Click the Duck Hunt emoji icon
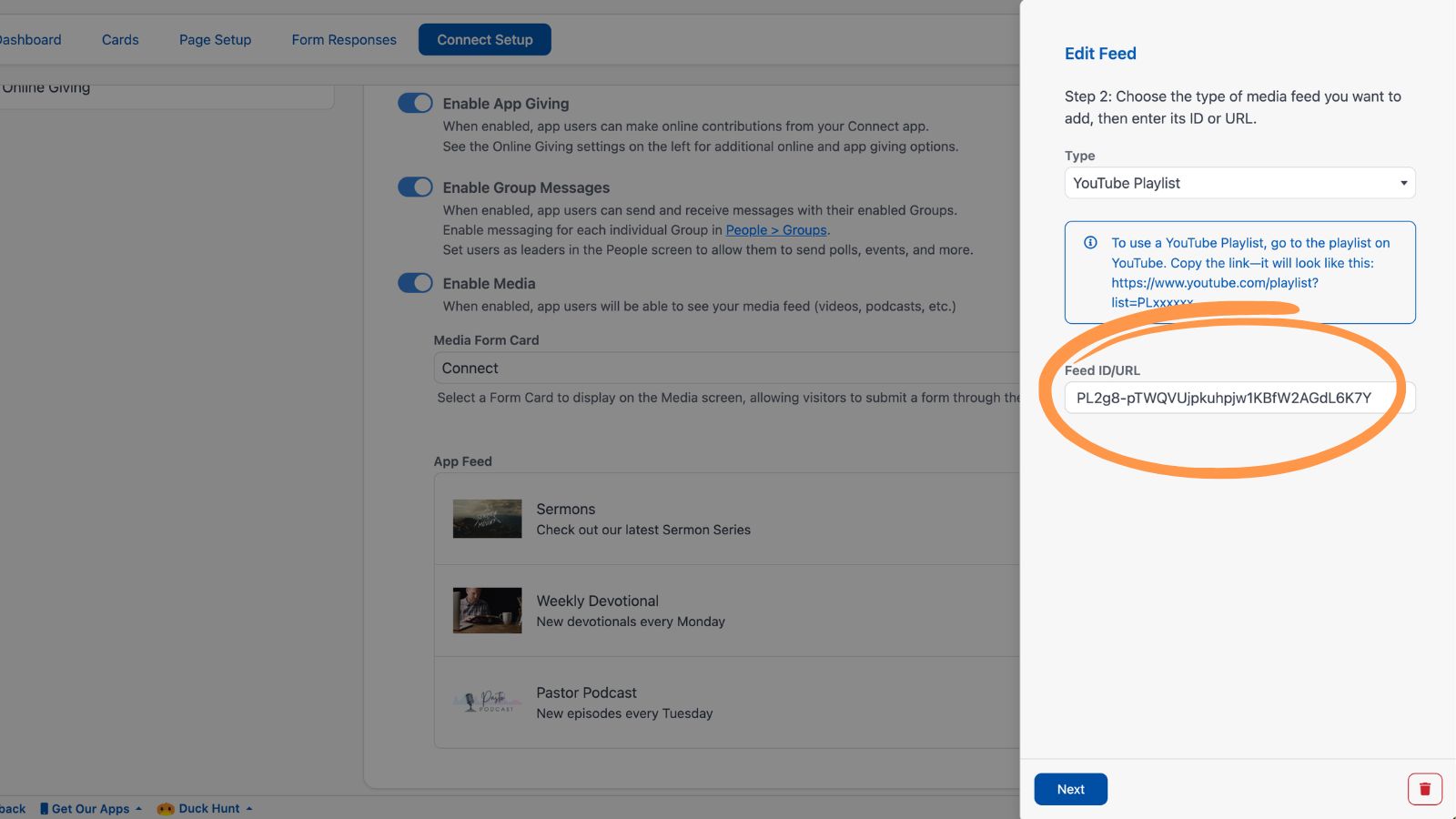The width and height of the screenshot is (1456, 819). pyautogui.click(x=166, y=808)
